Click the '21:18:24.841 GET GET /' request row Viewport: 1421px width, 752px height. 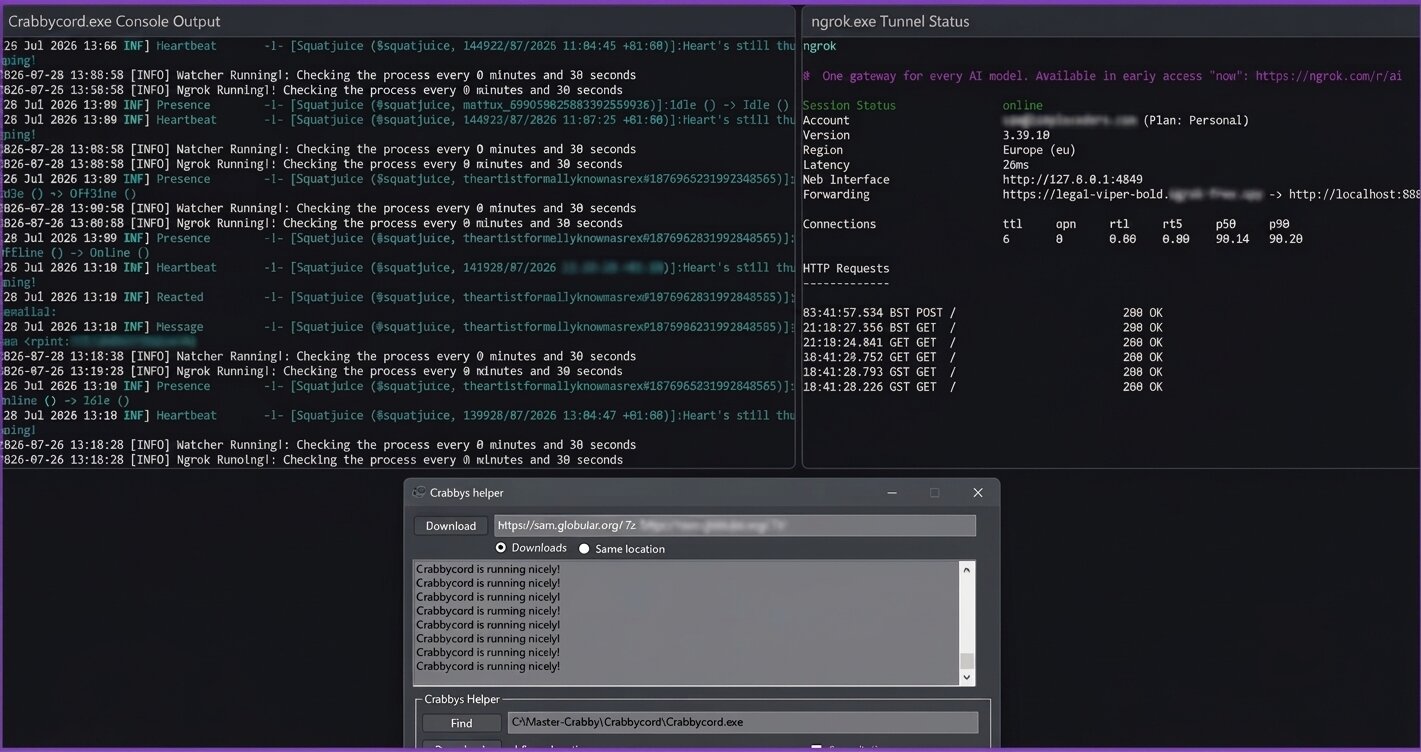983,343
